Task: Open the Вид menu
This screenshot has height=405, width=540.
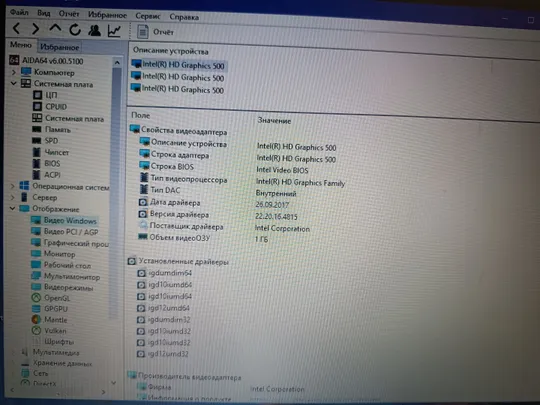Action: tap(44, 13)
